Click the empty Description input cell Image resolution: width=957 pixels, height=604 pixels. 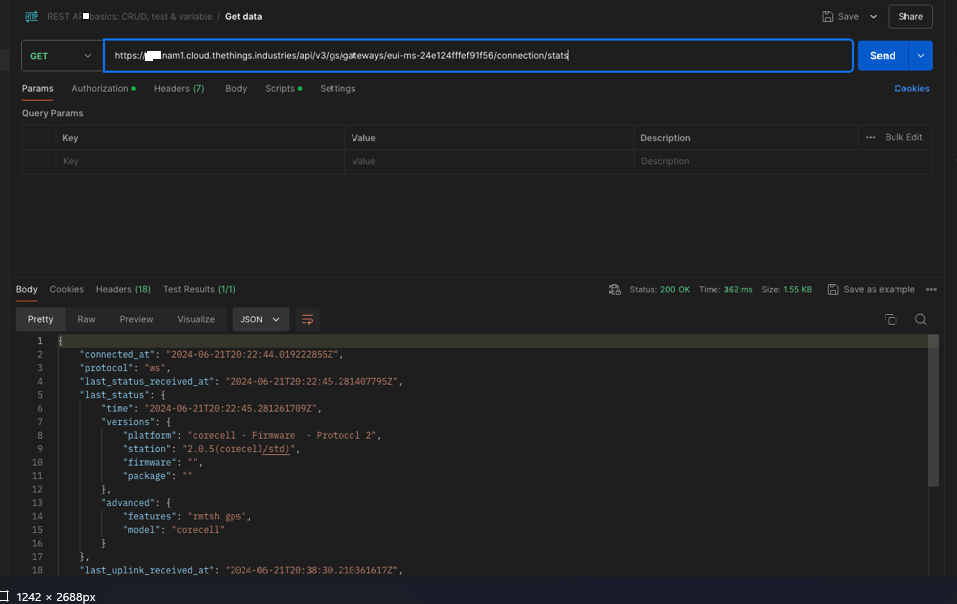[783, 161]
